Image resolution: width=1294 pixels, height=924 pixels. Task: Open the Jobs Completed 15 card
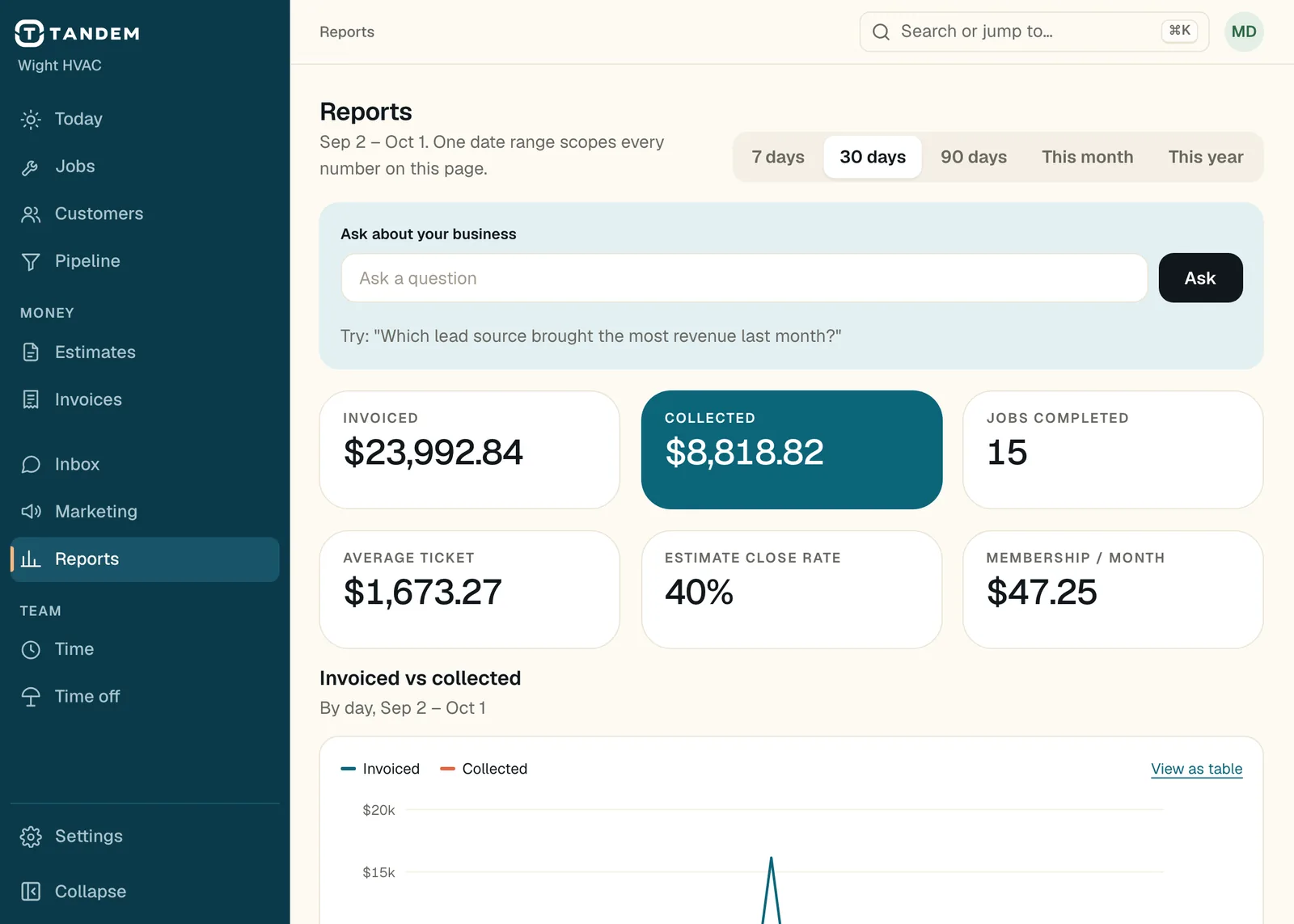coord(1113,449)
